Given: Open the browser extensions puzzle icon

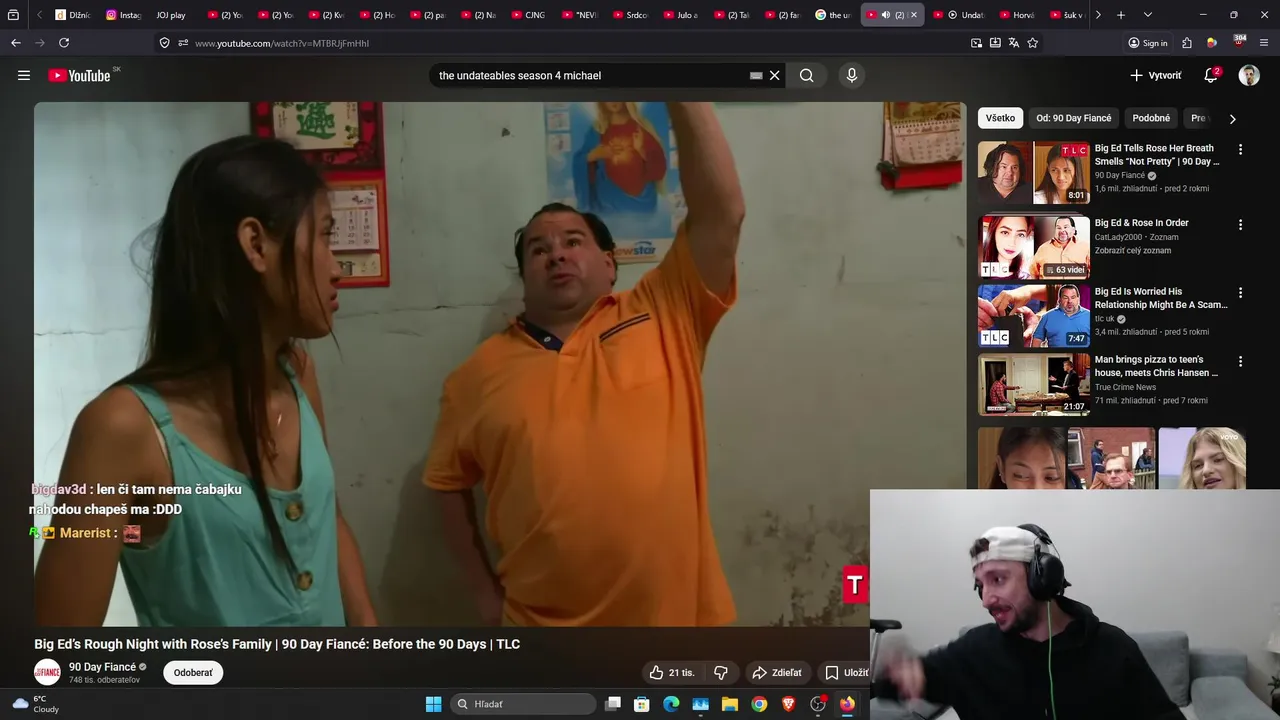Looking at the screenshot, I should click(1187, 43).
